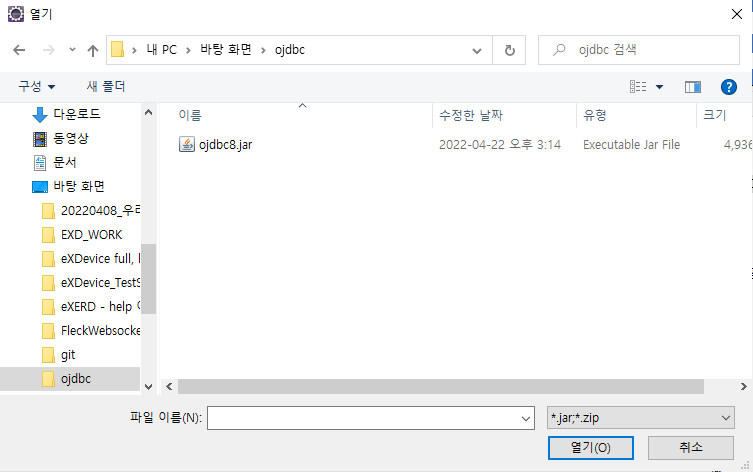
Task: Cancel with the 취소 button
Action: click(691, 448)
